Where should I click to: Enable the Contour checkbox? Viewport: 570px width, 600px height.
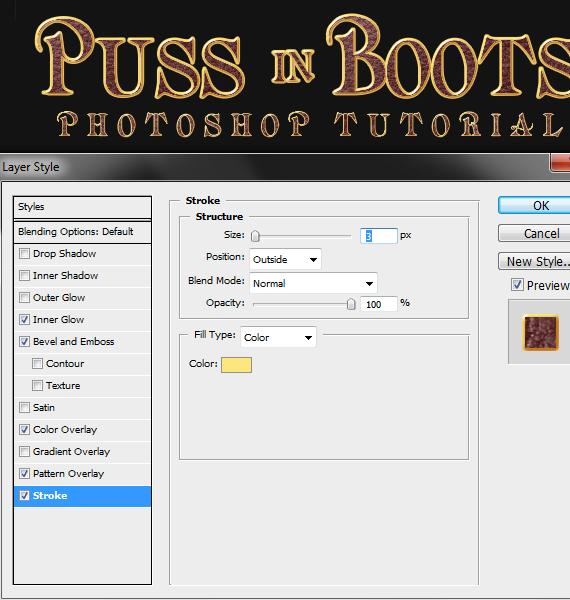[37, 364]
